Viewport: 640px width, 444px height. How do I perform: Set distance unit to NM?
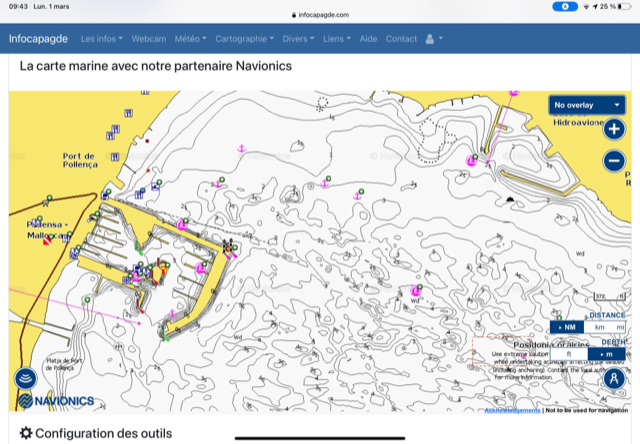click(x=567, y=327)
